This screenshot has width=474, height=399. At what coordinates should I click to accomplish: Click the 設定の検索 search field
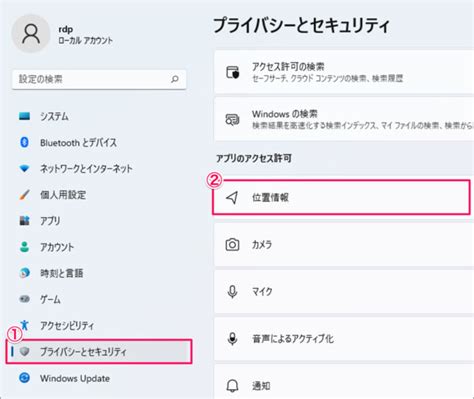tap(99, 79)
